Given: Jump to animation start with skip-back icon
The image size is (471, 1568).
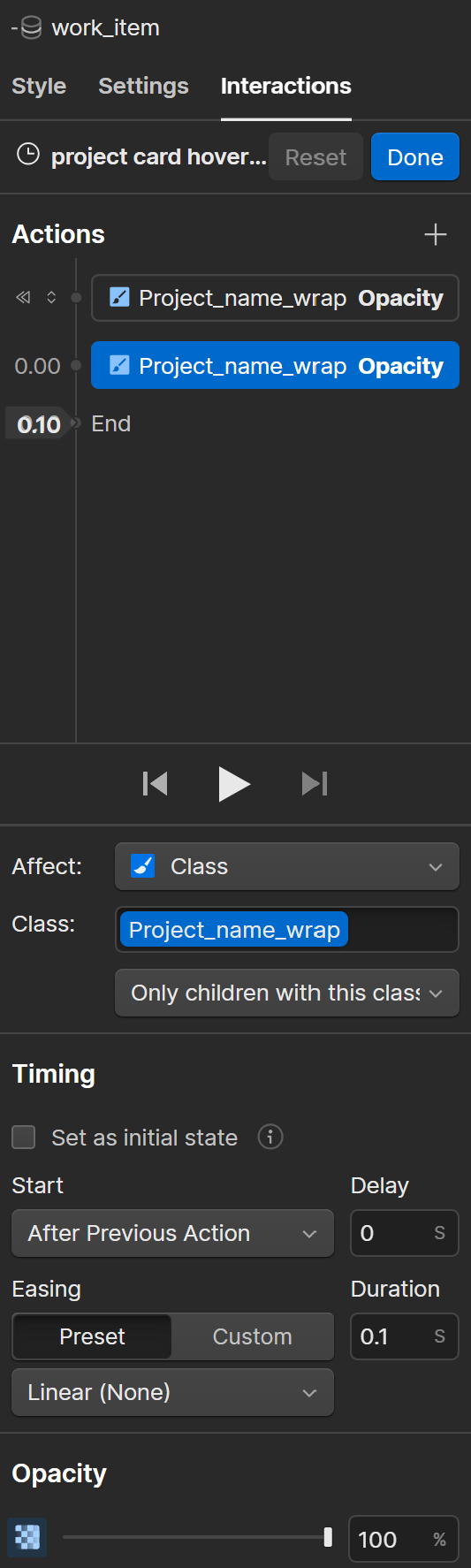Looking at the screenshot, I should click(x=155, y=784).
